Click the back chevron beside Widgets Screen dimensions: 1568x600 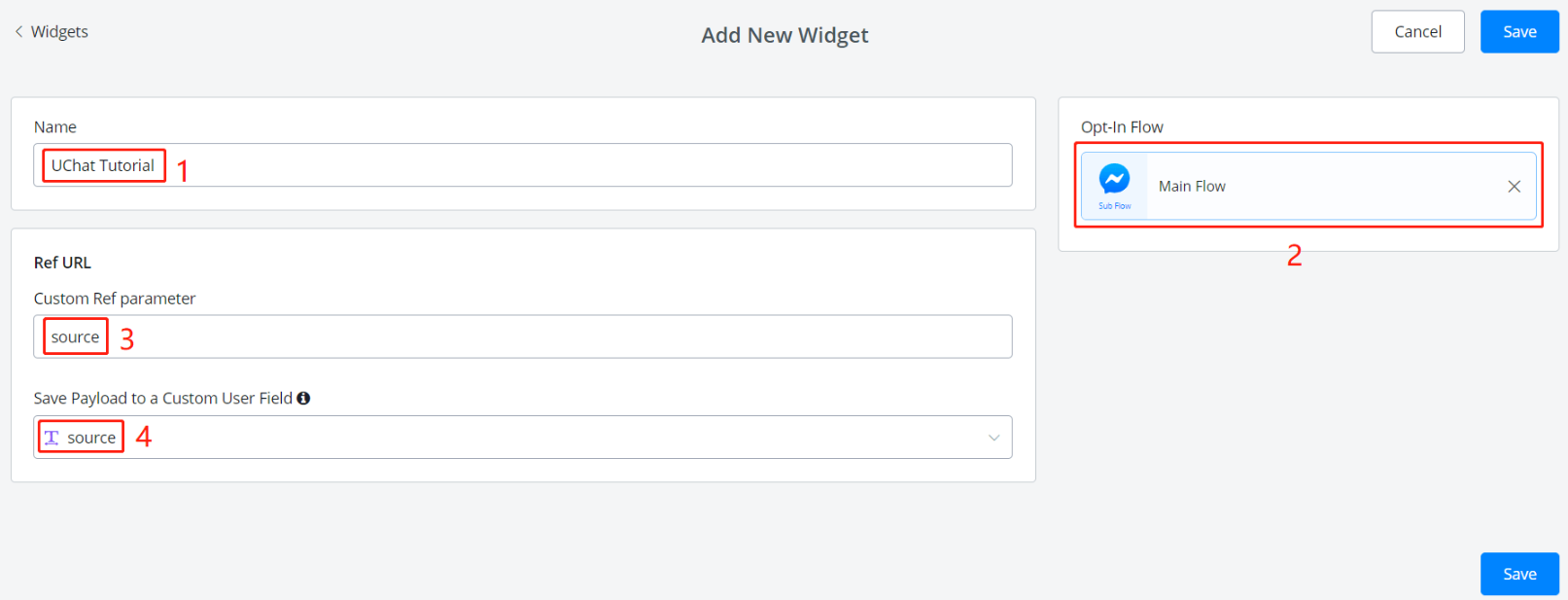(18, 32)
